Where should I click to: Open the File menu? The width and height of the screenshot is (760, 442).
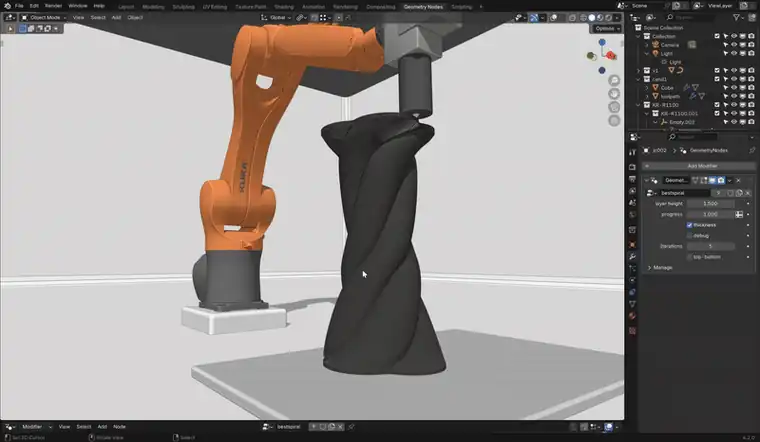coord(19,6)
